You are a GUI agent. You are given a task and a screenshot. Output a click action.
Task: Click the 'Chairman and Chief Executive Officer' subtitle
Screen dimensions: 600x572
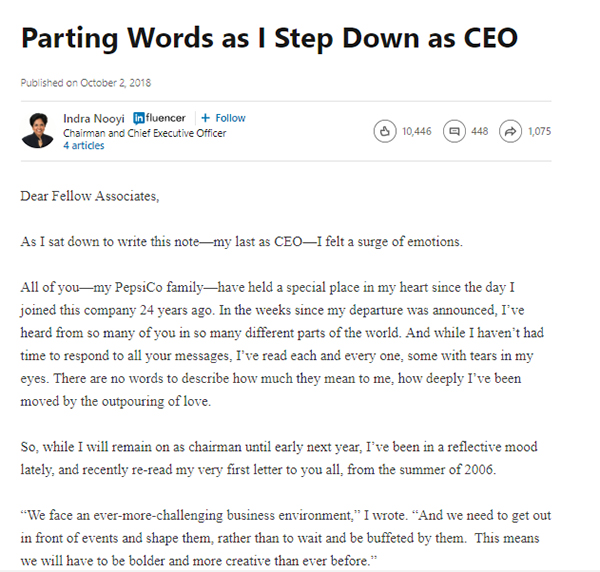(144, 132)
